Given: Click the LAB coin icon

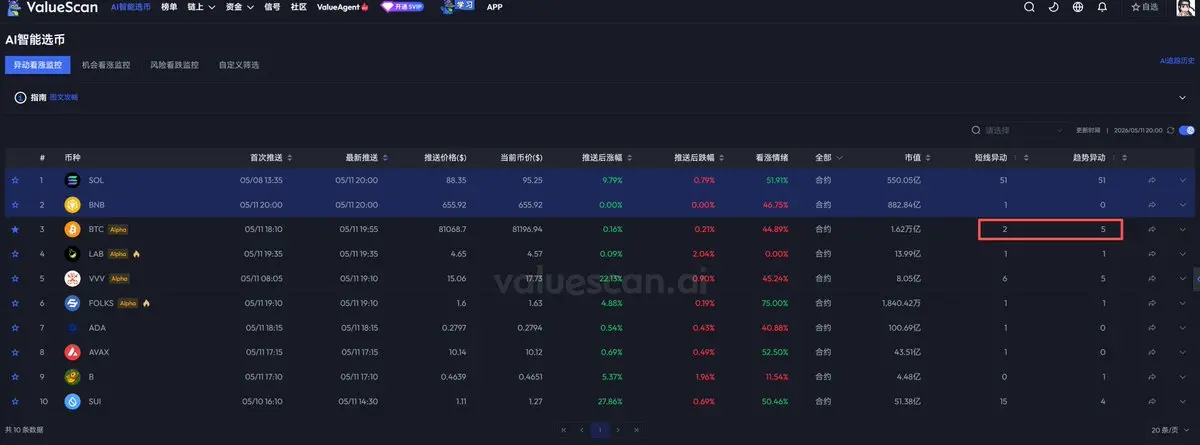Looking at the screenshot, I should [x=72, y=254].
